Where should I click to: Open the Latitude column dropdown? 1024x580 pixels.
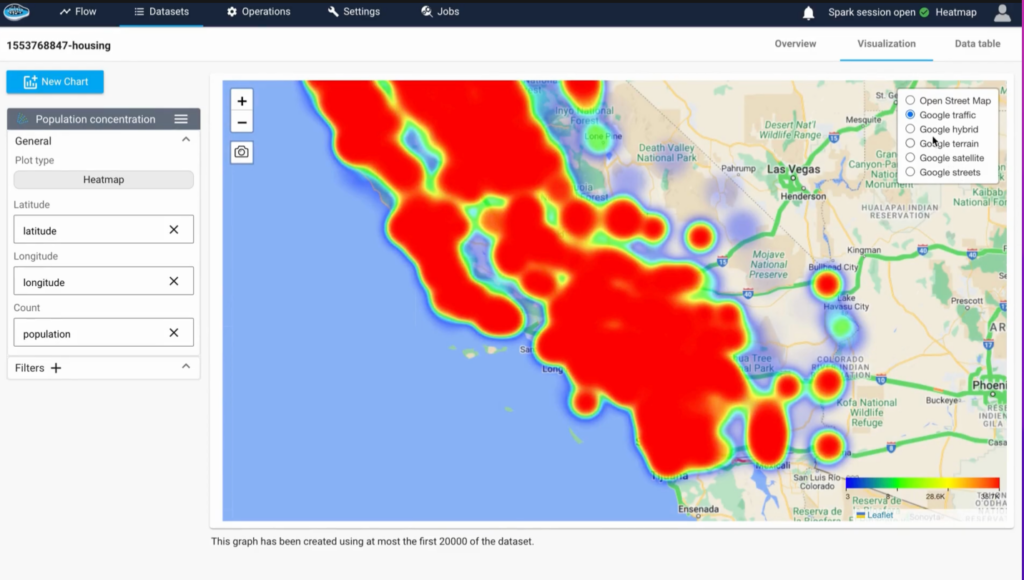coord(104,230)
